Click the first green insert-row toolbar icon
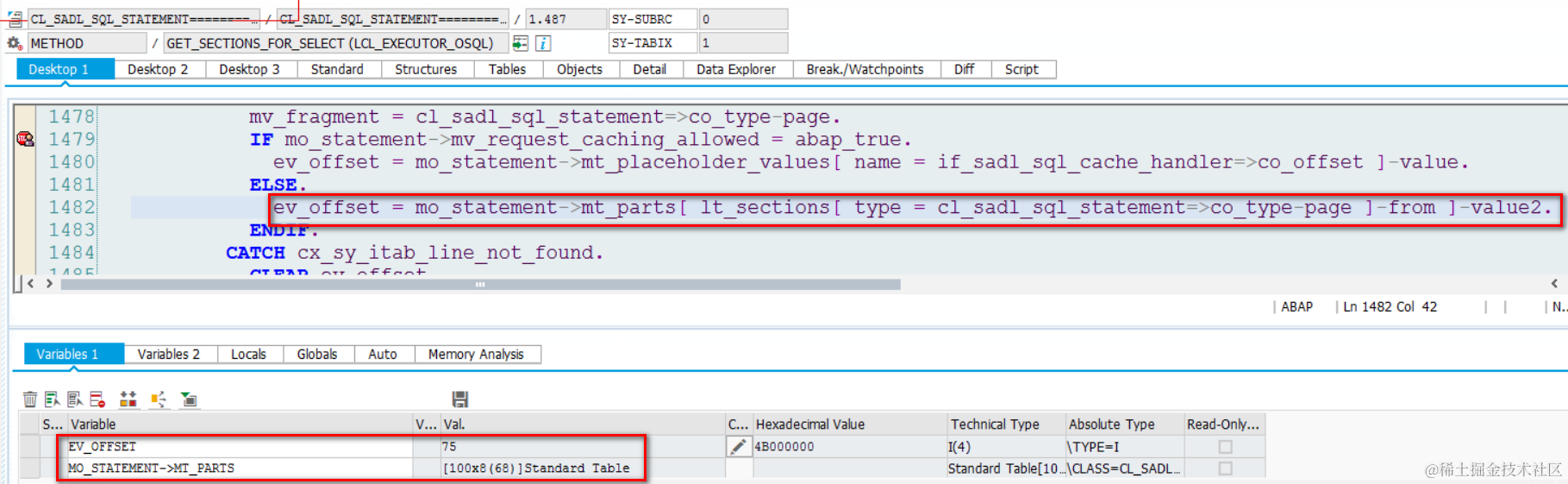This screenshot has width=1568, height=484. pyautogui.click(x=53, y=399)
